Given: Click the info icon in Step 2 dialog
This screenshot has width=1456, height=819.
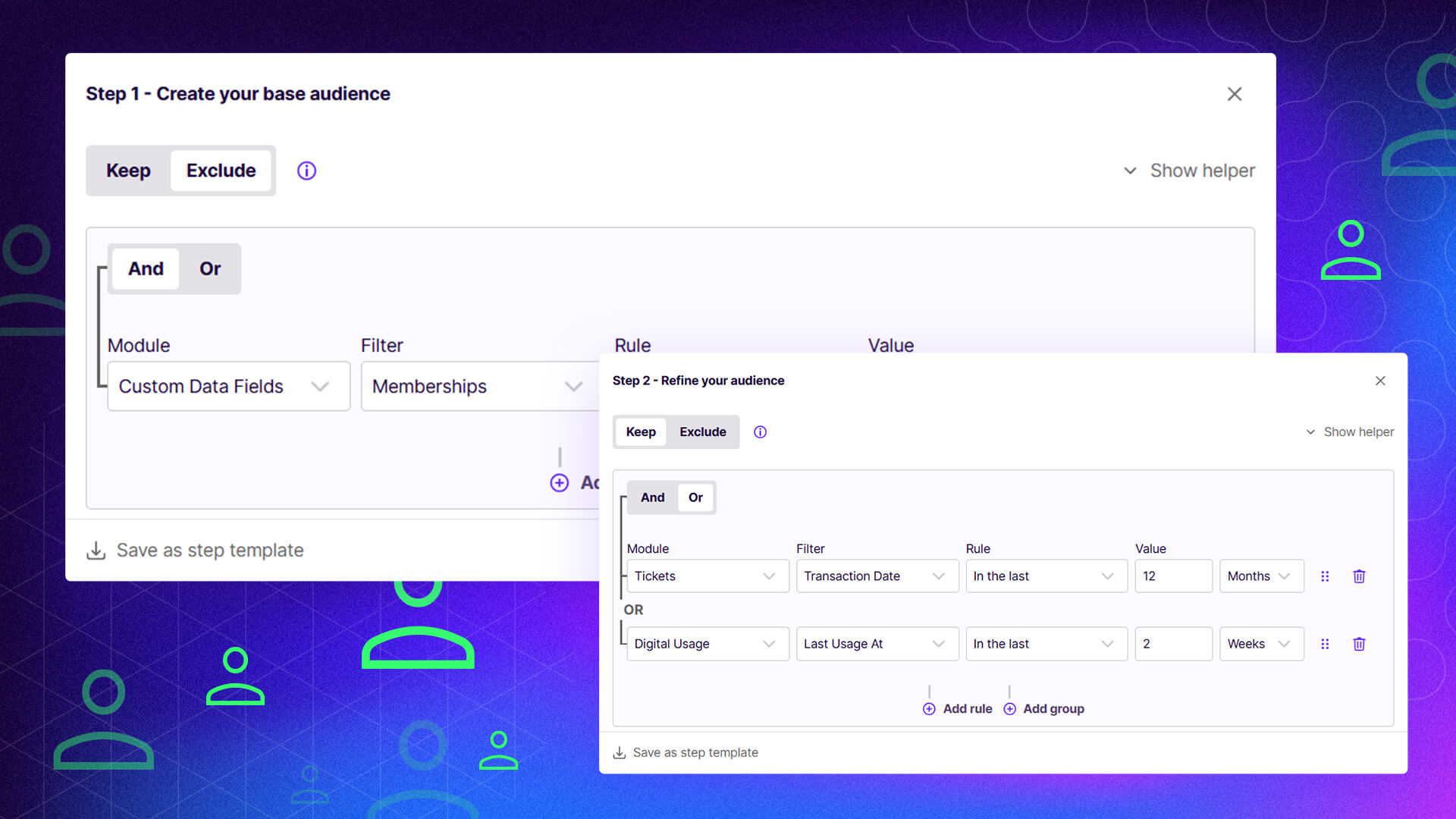Looking at the screenshot, I should 760,431.
